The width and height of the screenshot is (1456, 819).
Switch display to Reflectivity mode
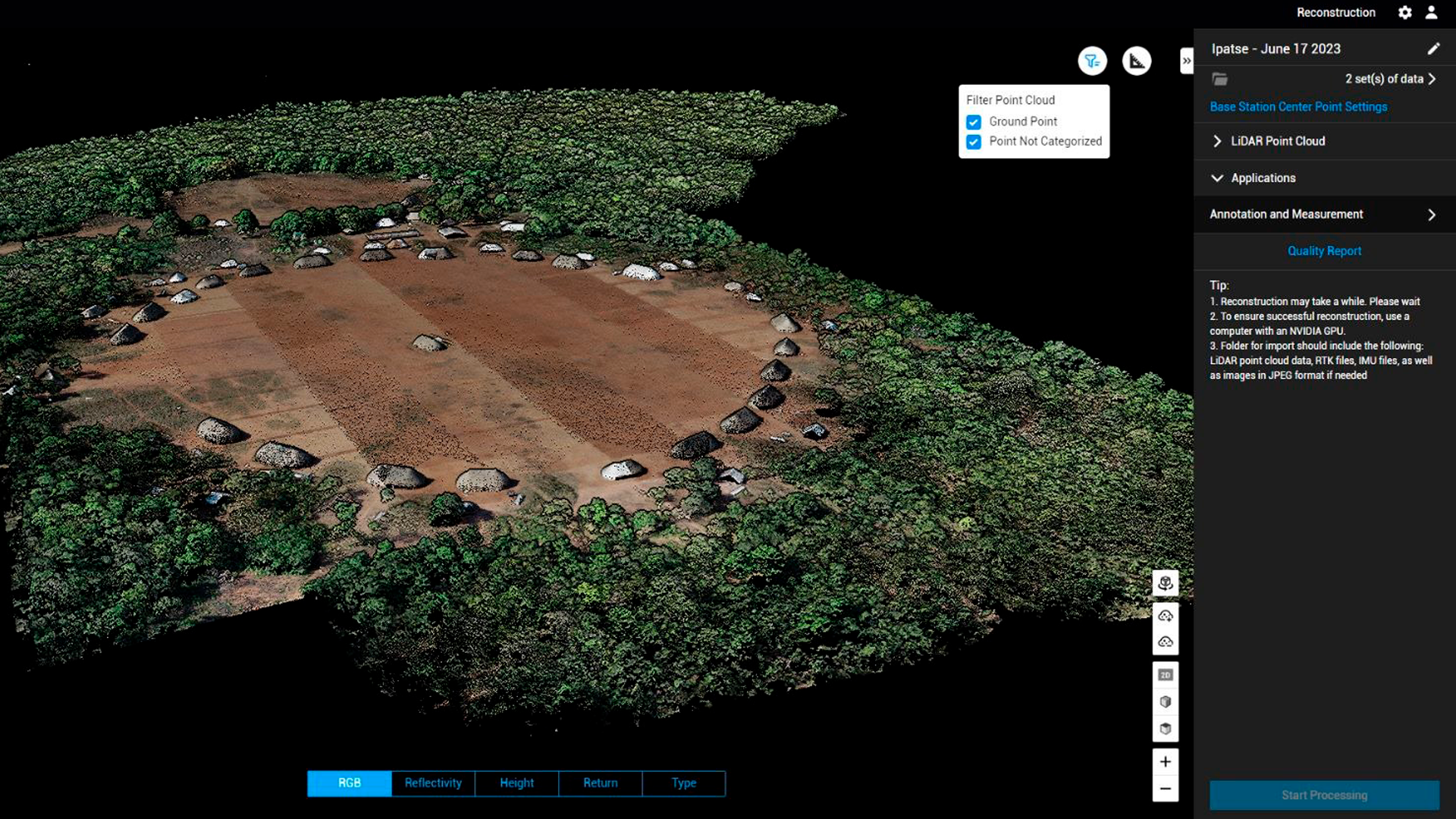[x=433, y=783]
